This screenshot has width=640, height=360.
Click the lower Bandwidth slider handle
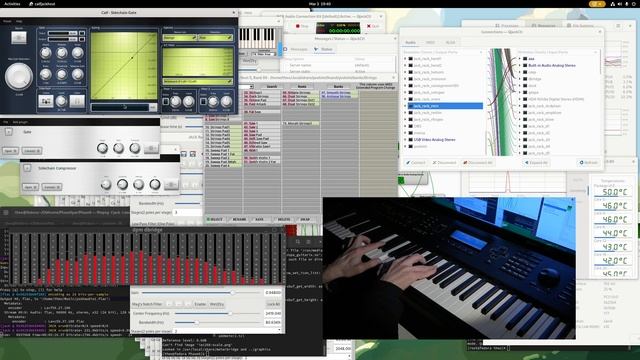(196, 322)
